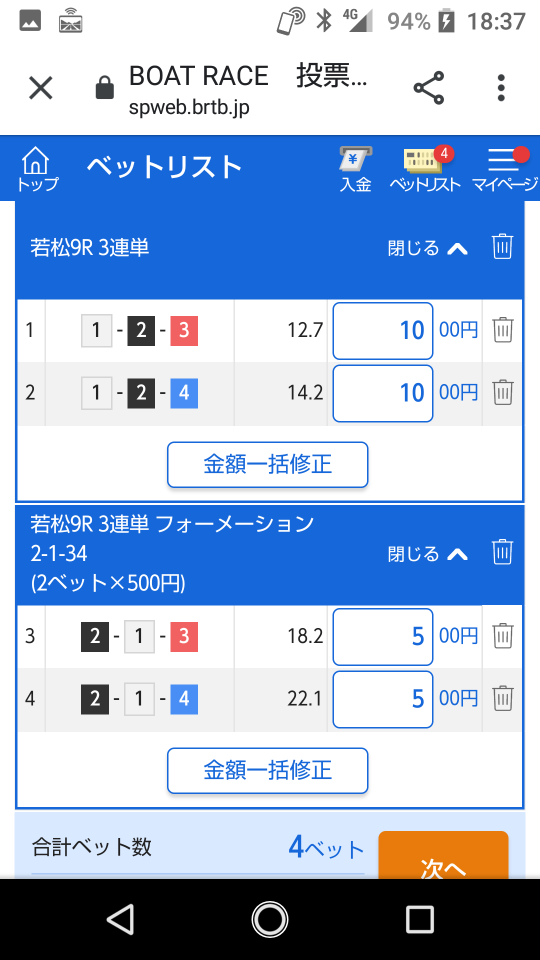The height and width of the screenshot is (960, 540).
Task: Click 金額一括修正 in first bet group
Action: pyautogui.click(x=268, y=465)
